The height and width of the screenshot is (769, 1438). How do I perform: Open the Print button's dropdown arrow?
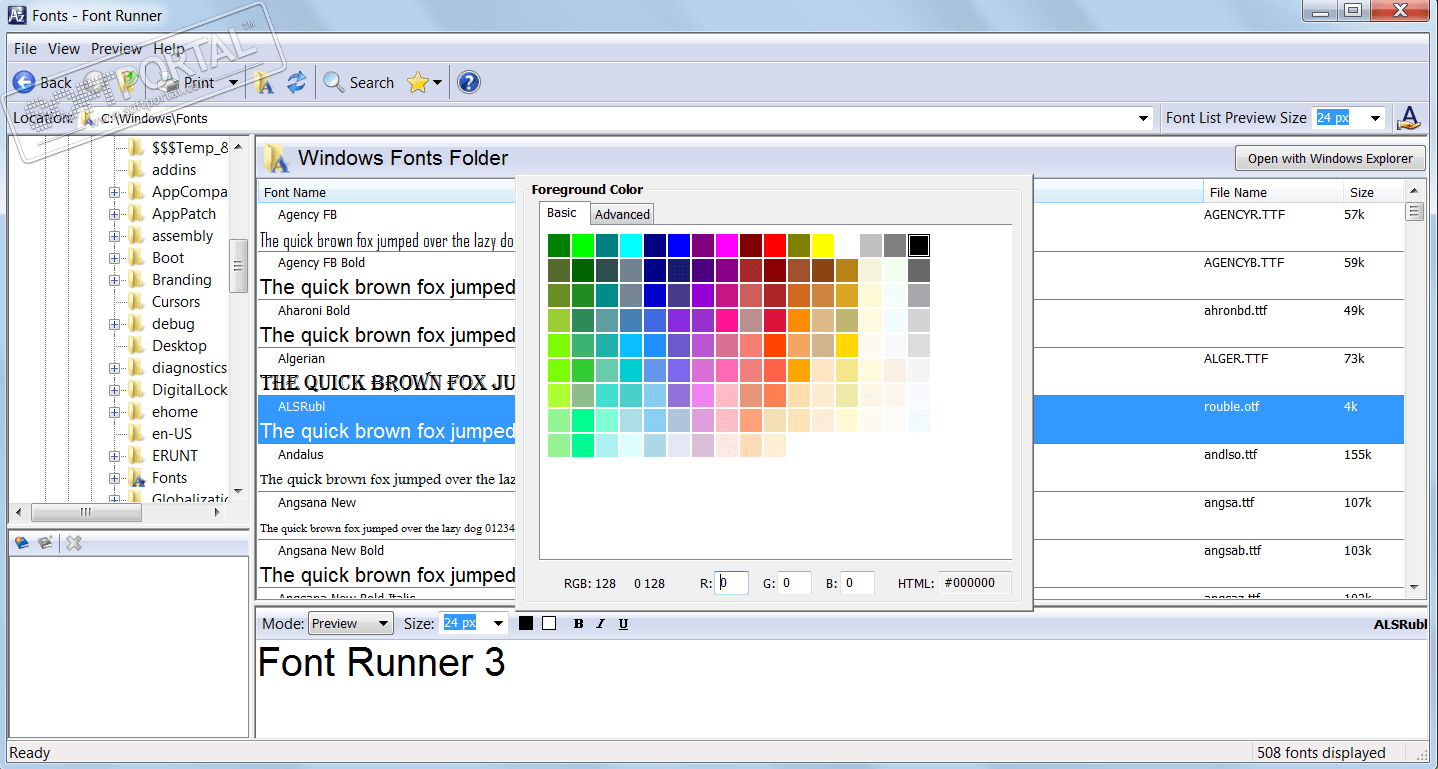[233, 83]
